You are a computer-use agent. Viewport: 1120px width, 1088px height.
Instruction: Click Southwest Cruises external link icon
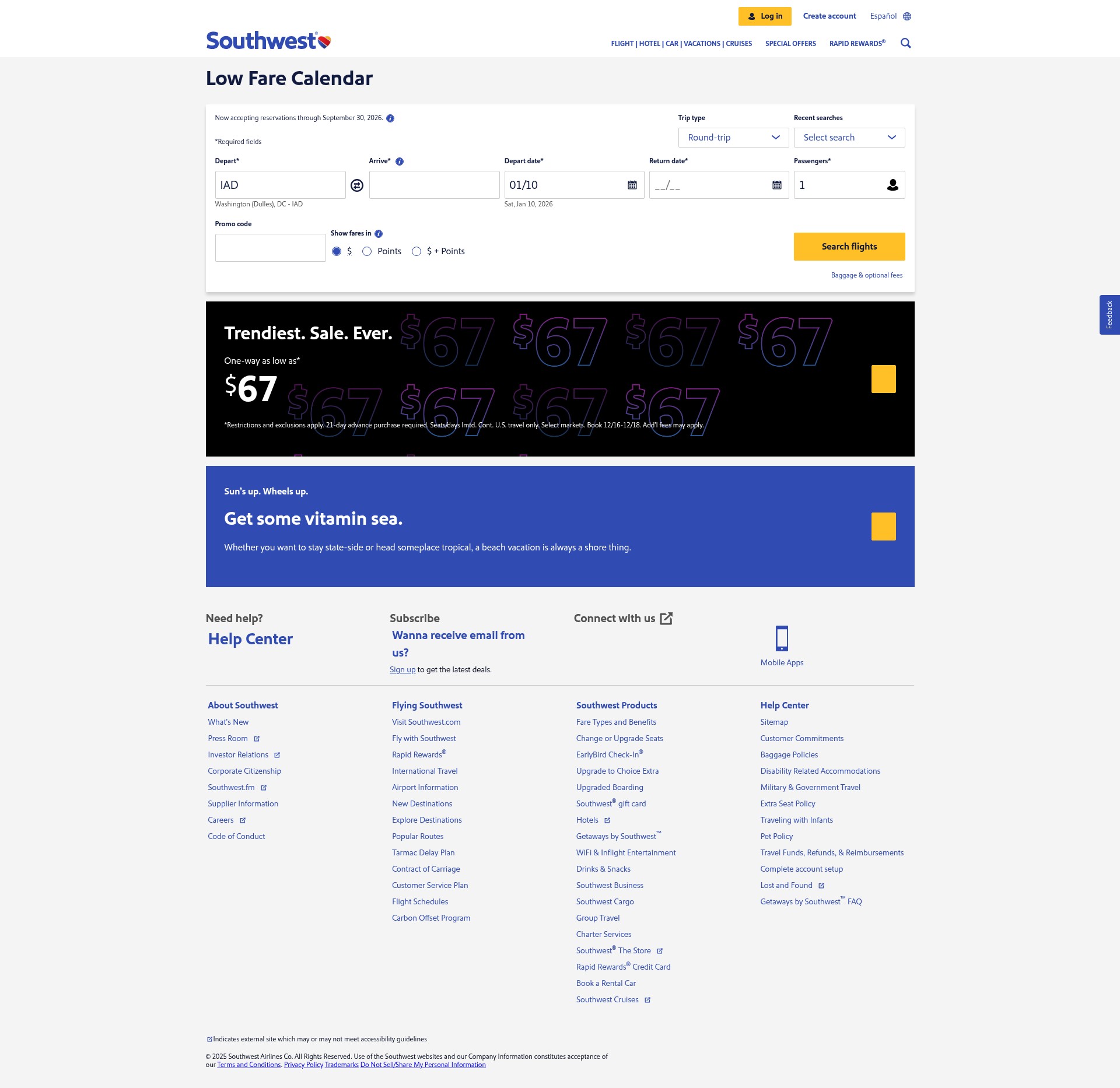[x=647, y=1000]
